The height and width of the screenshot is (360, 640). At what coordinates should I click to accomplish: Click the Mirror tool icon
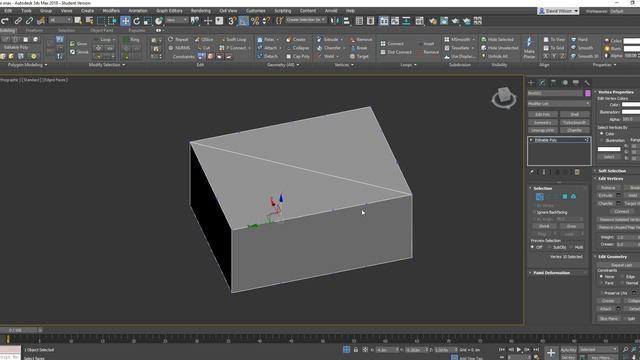coord(335,21)
